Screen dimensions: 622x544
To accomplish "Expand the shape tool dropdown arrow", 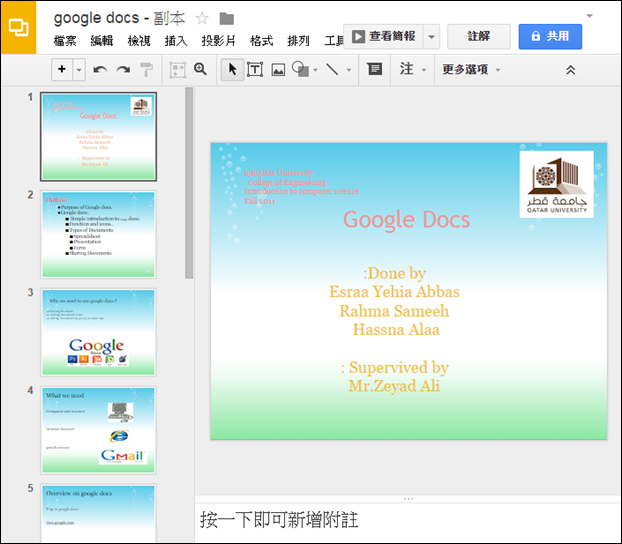I will [315, 70].
